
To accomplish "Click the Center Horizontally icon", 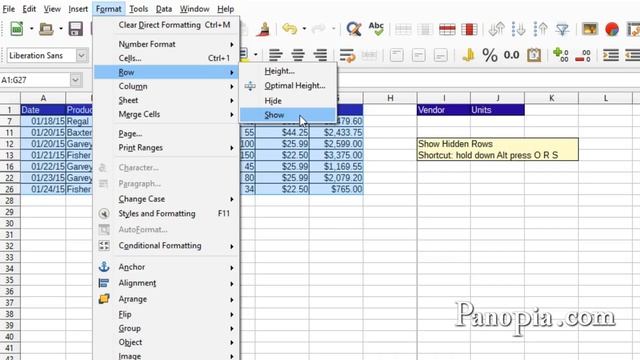I will [298, 55].
